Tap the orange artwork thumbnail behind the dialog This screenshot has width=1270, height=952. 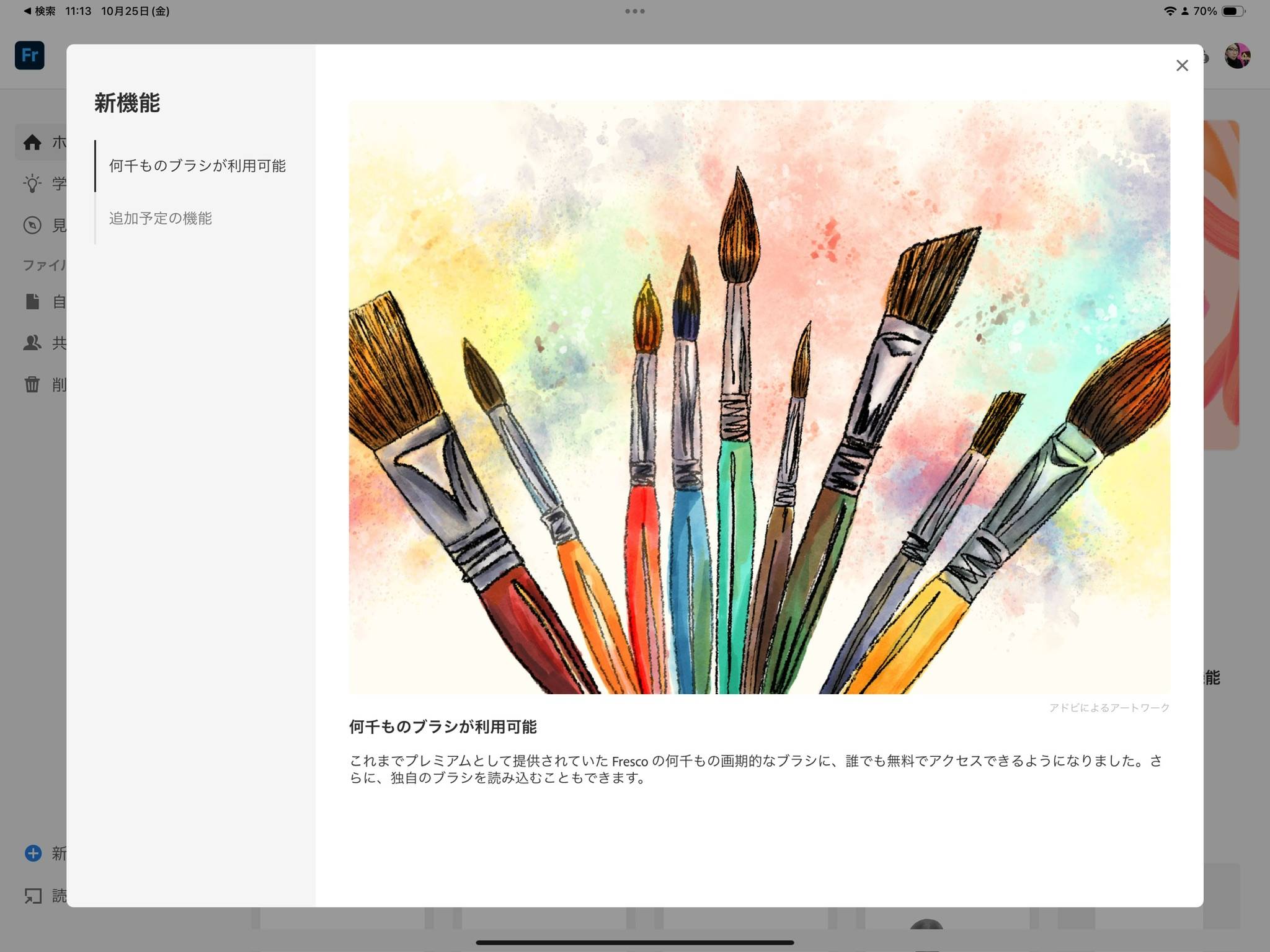click(x=1222, y=284)
